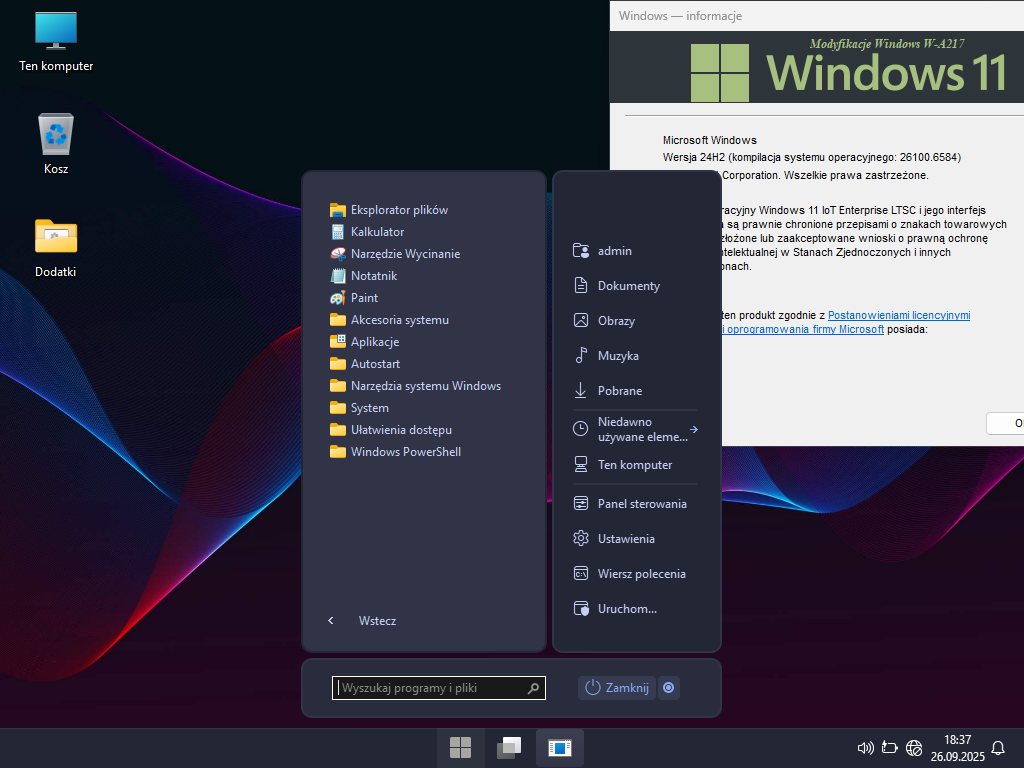Click the volume icon in system tray
1024x768 pixels.
click(866, 747)
